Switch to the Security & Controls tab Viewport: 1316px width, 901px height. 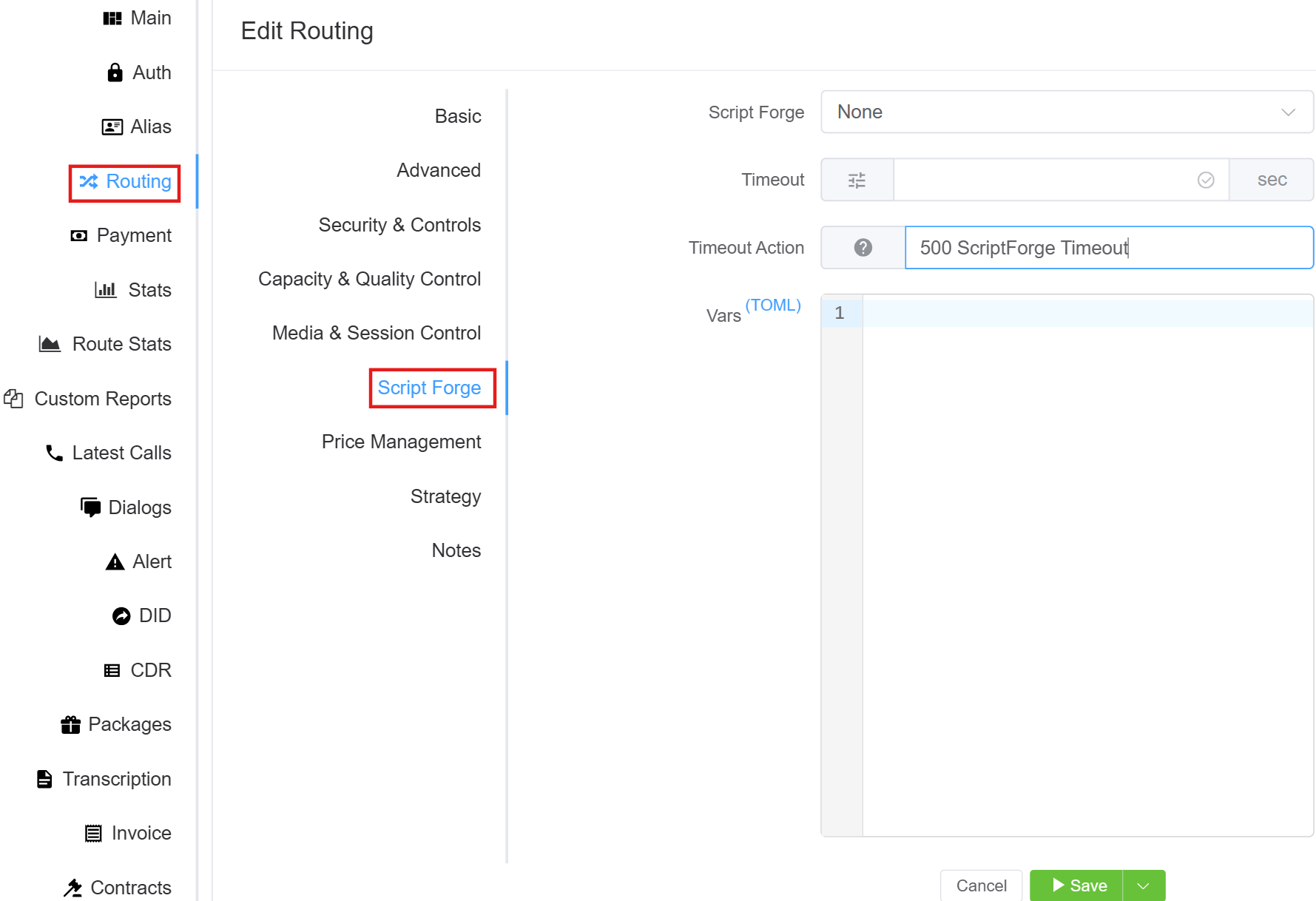pyautogui.click(x=399, y=225)
